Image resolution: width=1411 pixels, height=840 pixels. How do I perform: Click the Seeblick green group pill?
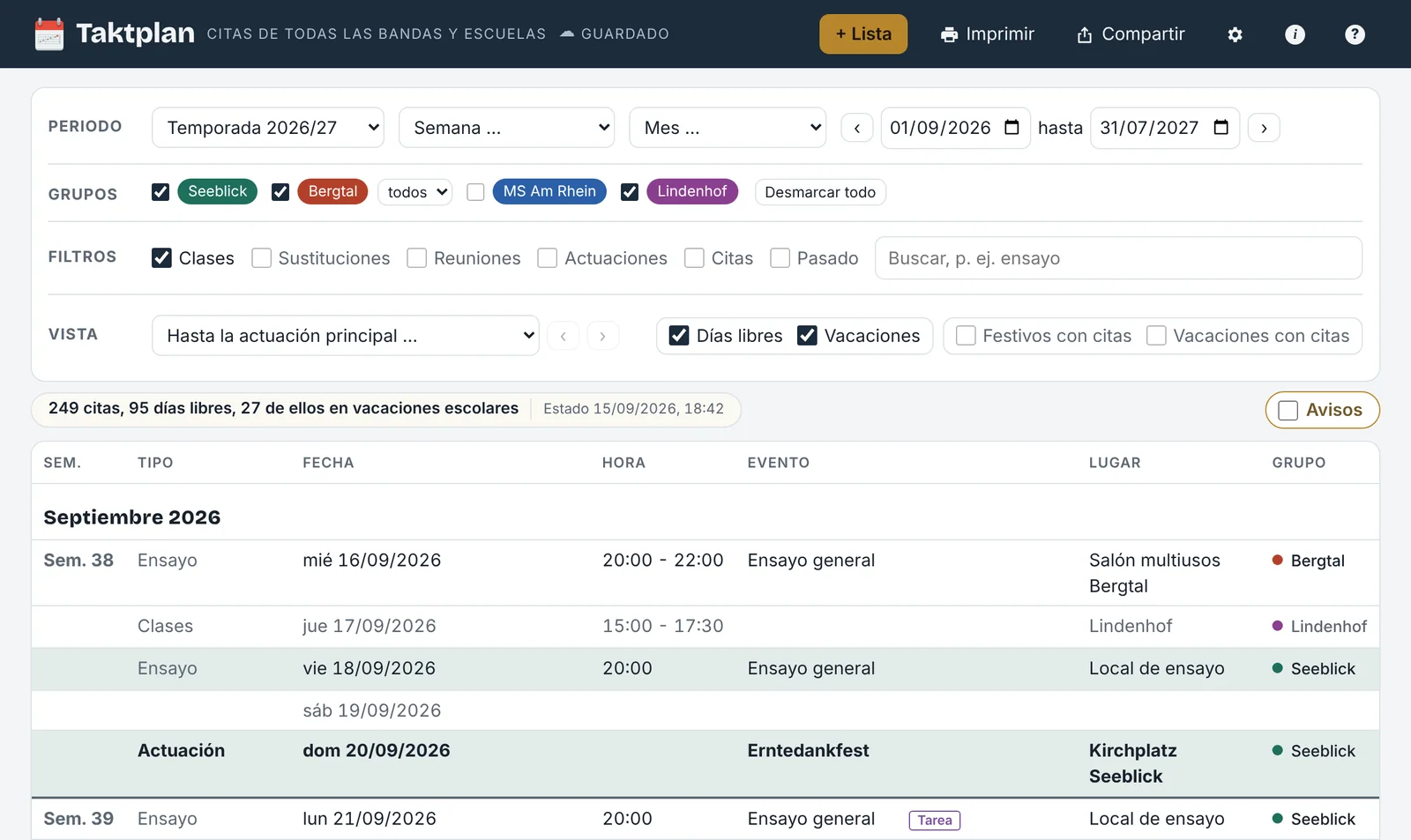coord(217,191)
